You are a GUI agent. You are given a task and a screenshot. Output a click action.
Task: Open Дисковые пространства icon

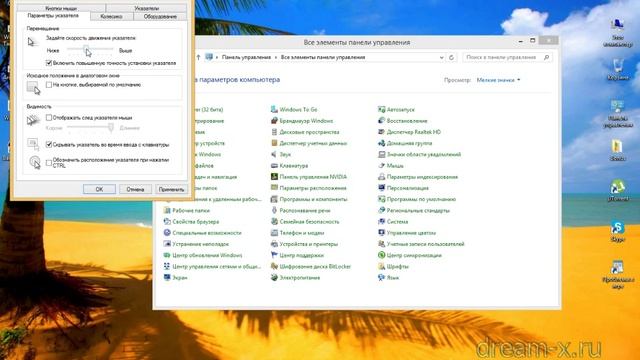point(274,132)
